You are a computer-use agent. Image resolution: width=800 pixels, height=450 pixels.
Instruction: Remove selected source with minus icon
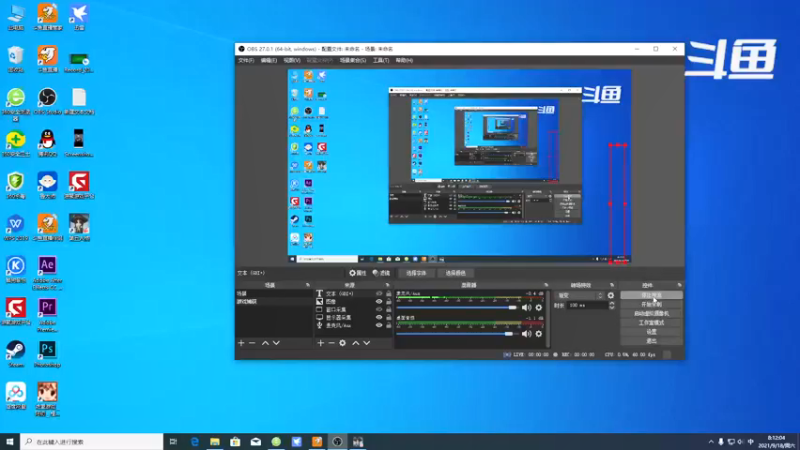click(x=331, y=343)
